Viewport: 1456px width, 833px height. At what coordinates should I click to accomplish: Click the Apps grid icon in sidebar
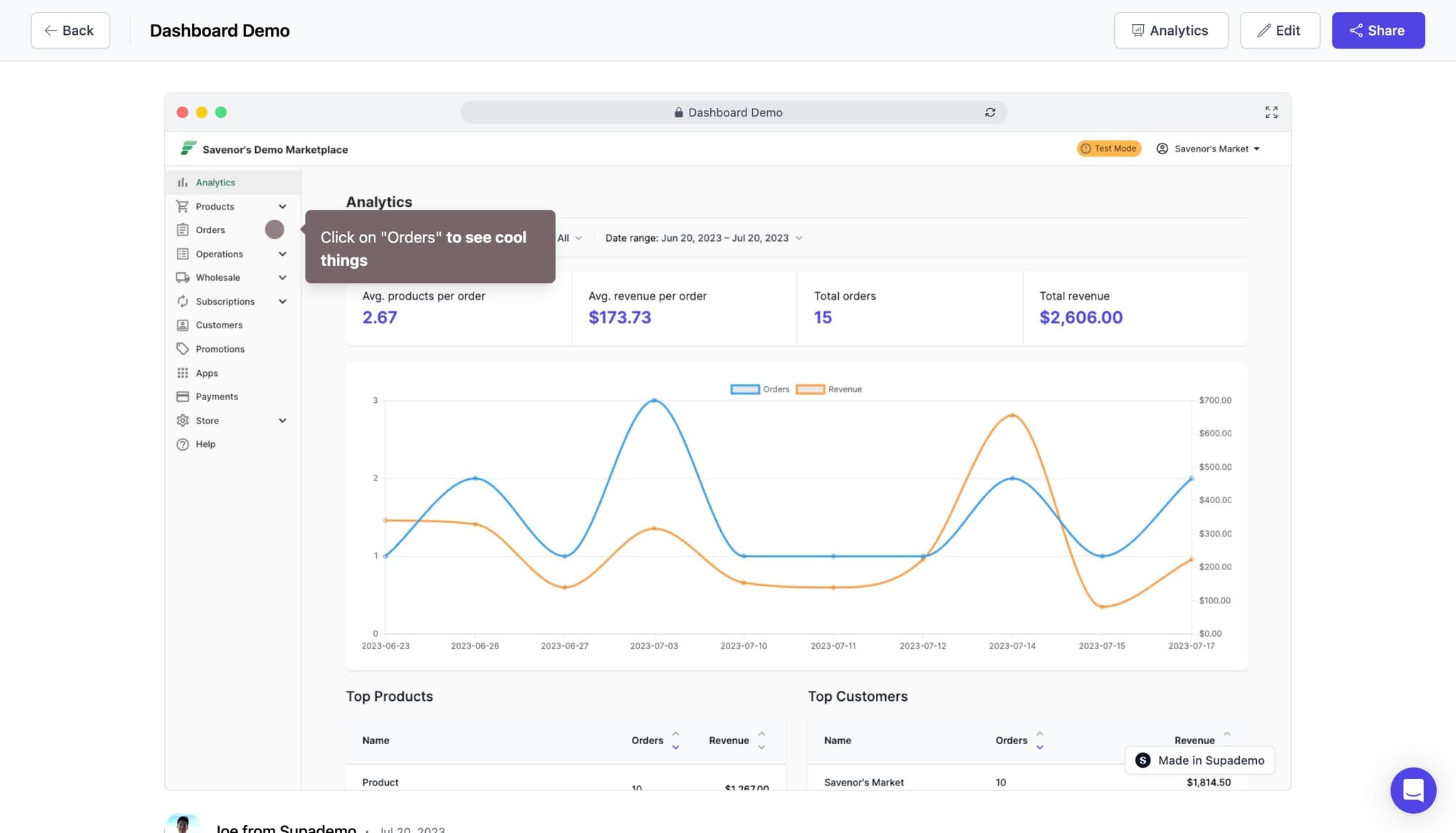[183, 373]
